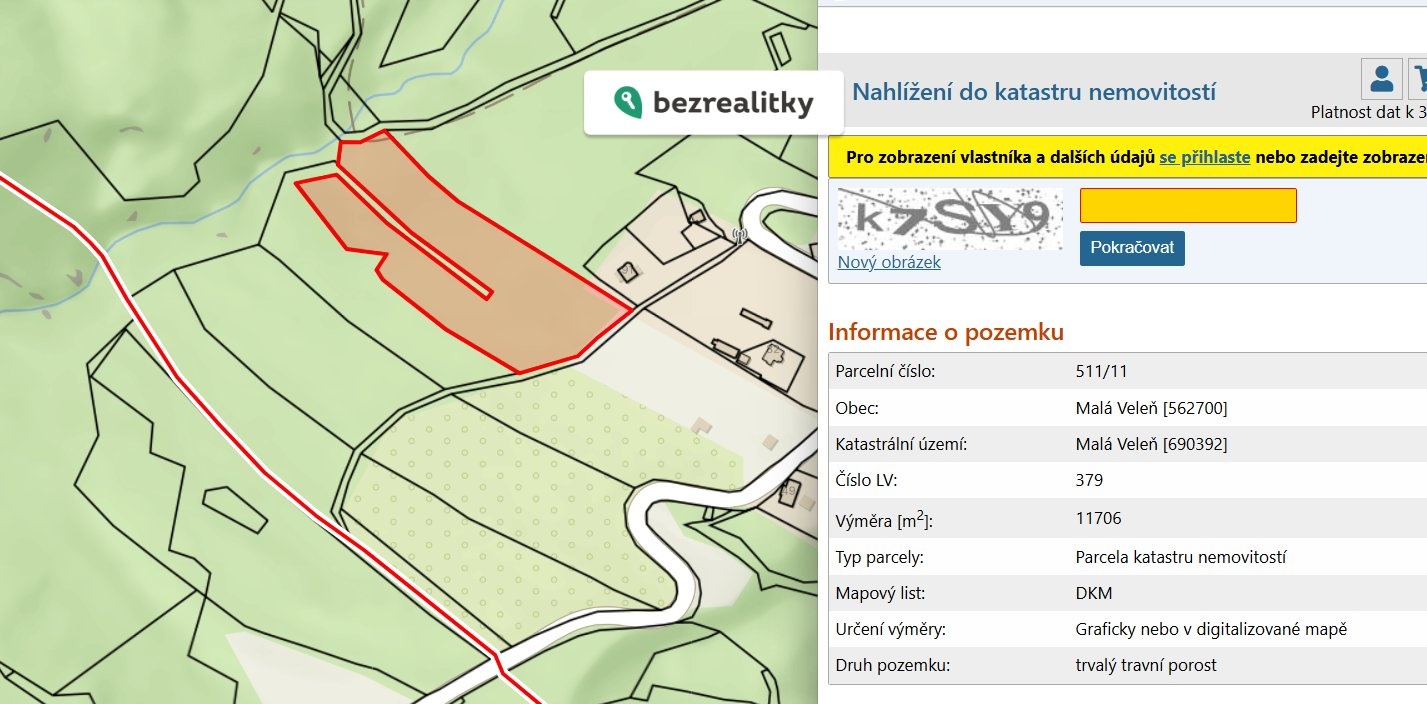Click the captcha image
1427x704 pixels.
click(x=950, y=218)
